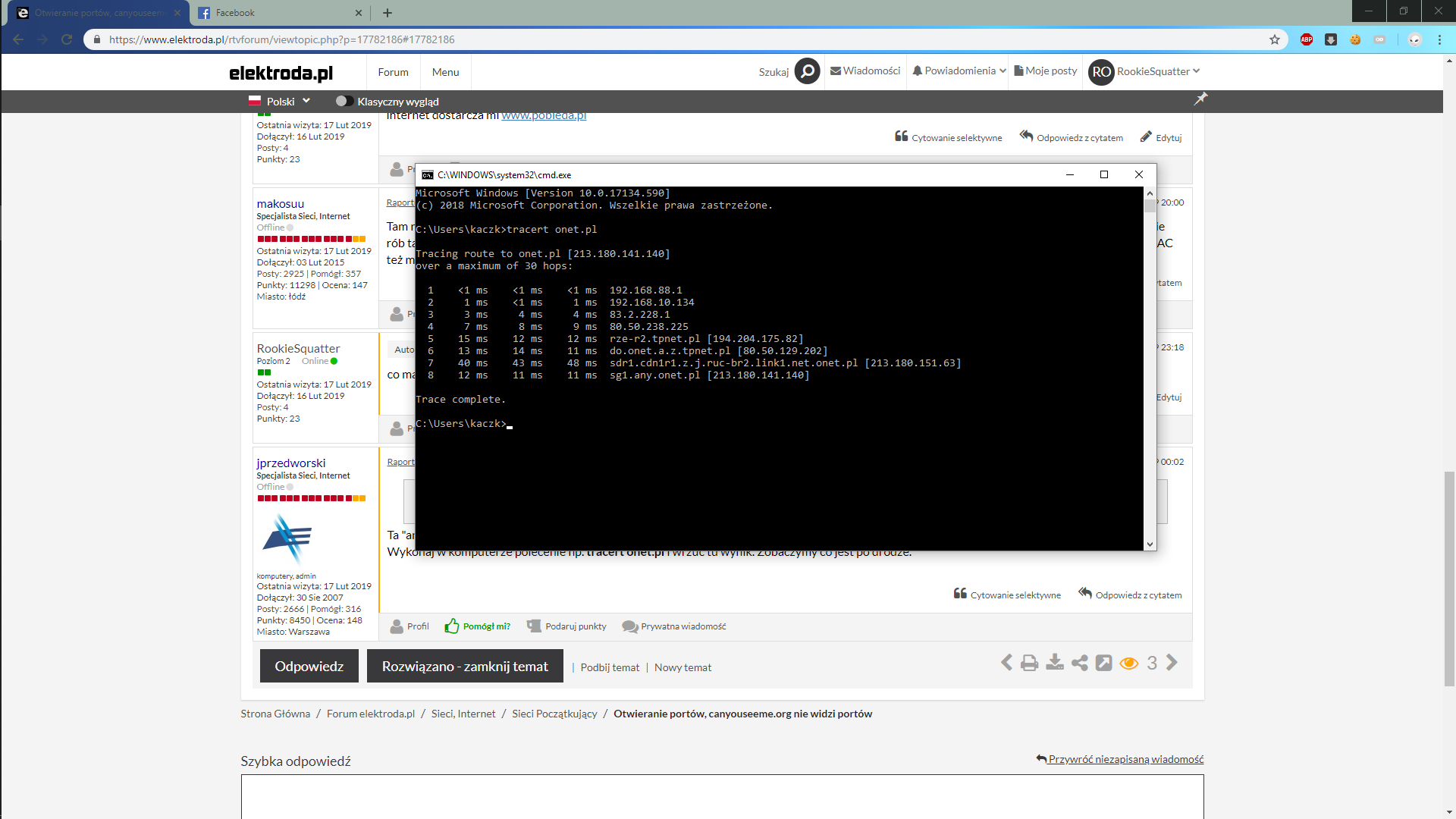Image resolution: width=1456 pixels, height=819 pixels.
Task: Switch to the Otwieranie portów tab
Action: click(99, 13)
